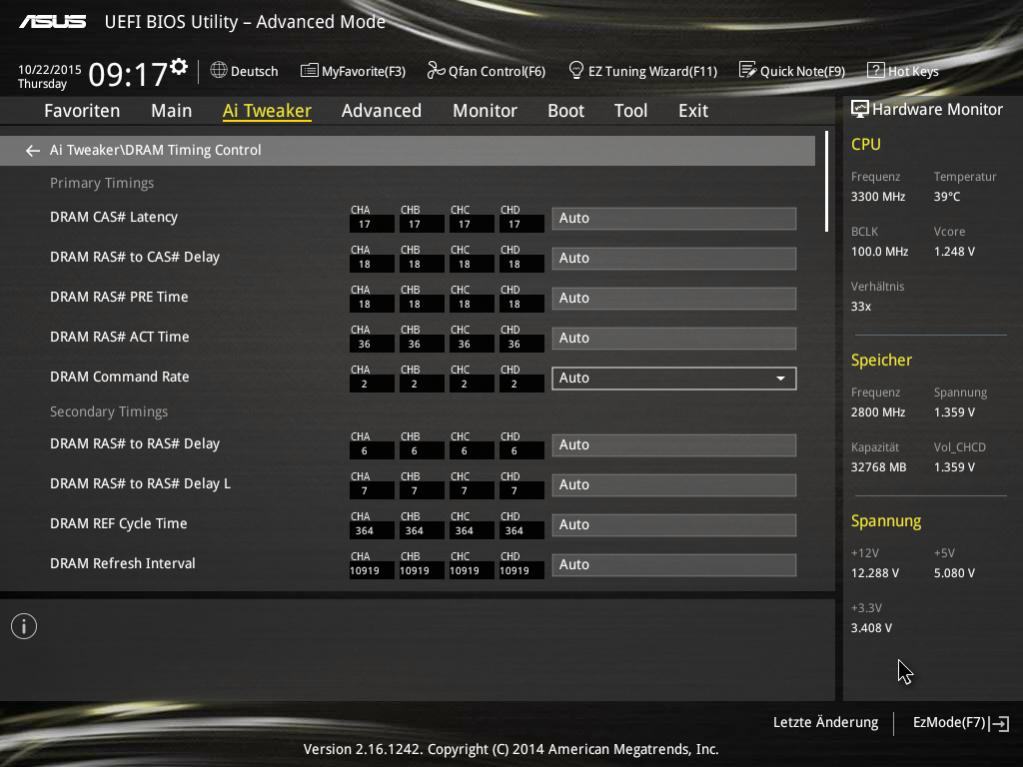Open Quick Note(F9) notepad icon
Viewport: 1023px width, 767px height.
click(x=747, y=70)
